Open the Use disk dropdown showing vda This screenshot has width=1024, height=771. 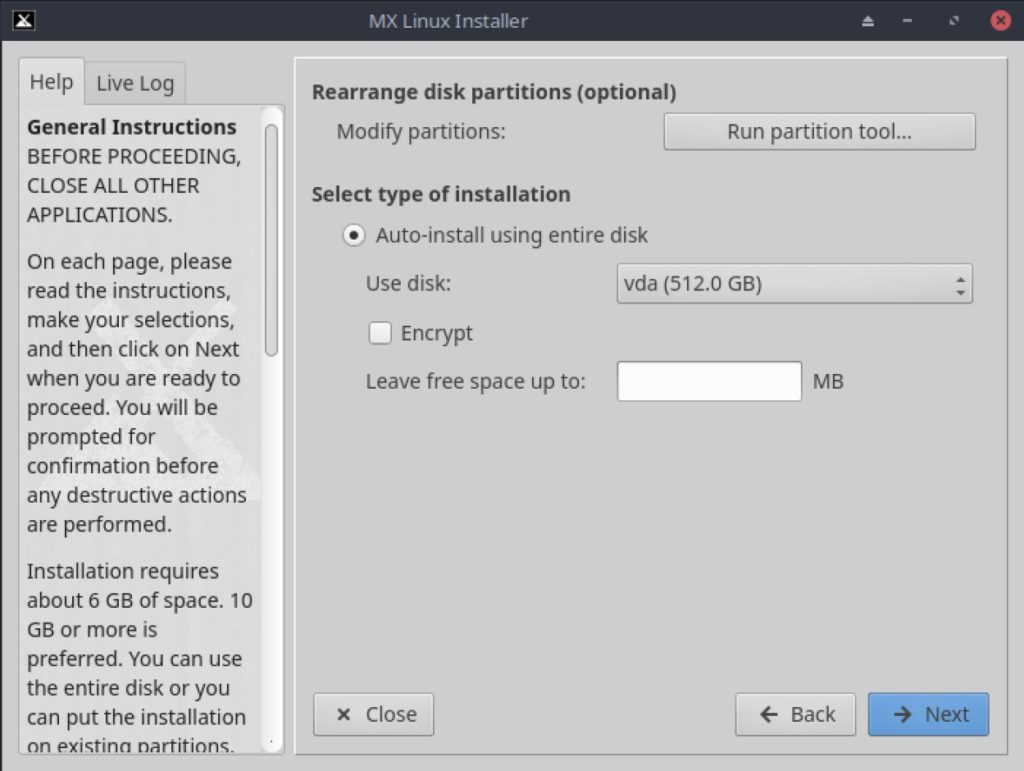(x=794, y=283)
